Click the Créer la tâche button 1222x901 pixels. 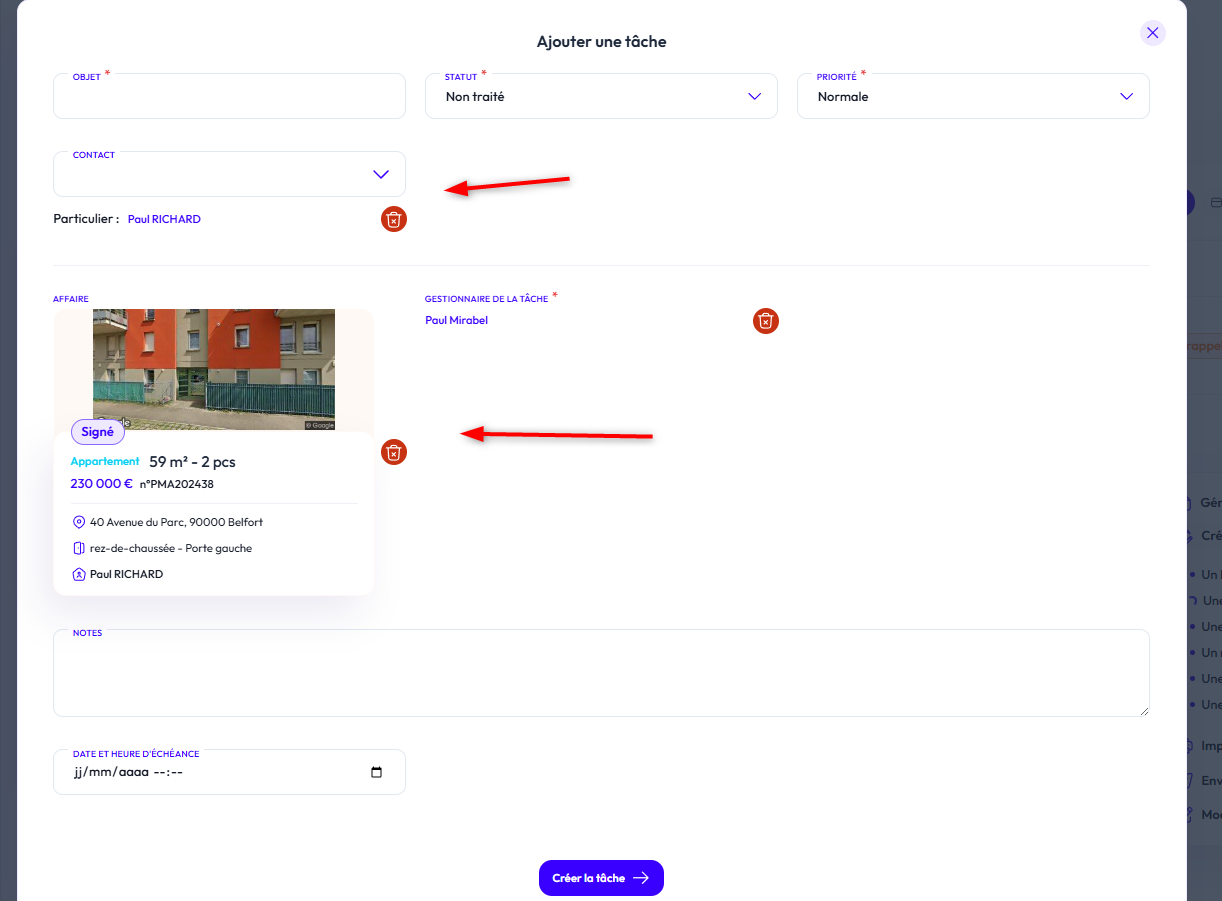[601, 878]
